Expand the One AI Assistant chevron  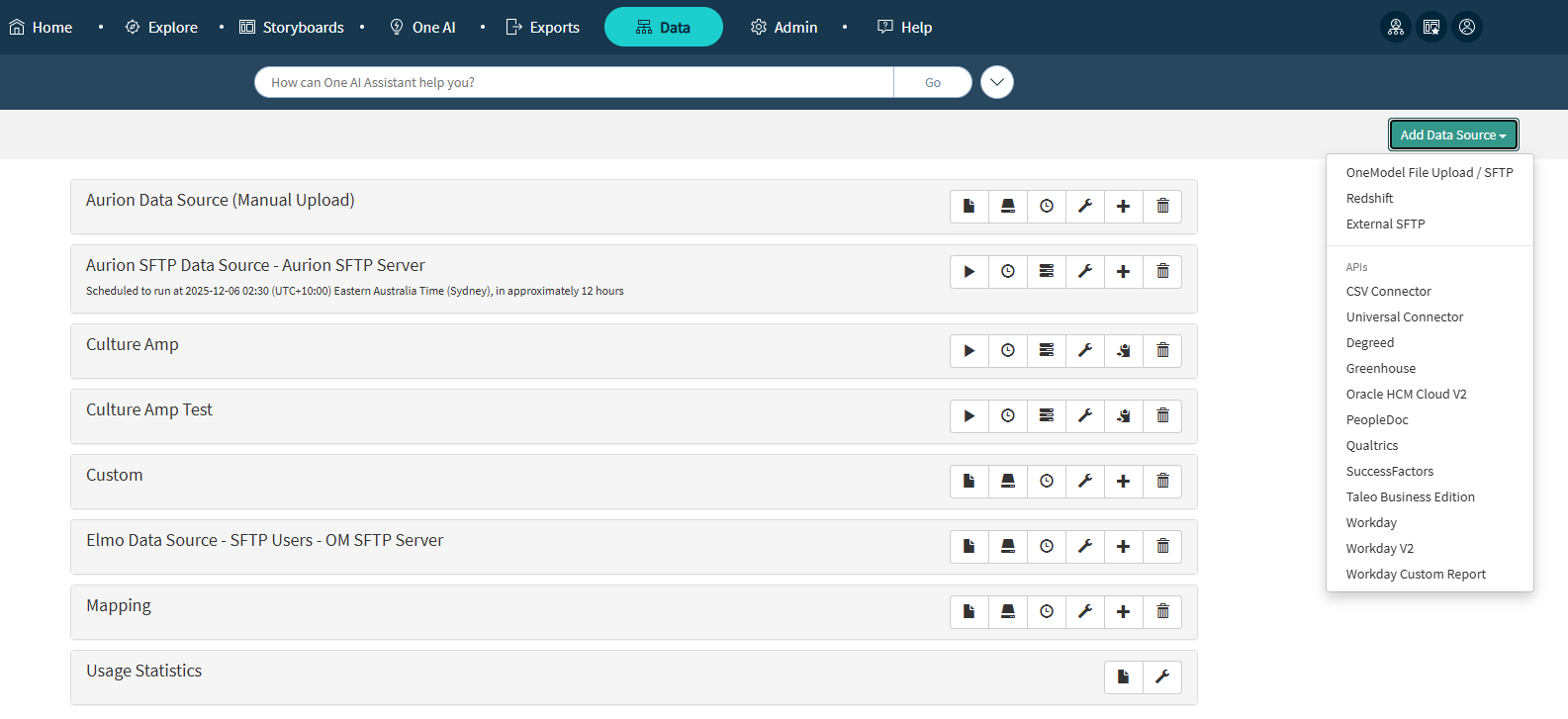point(997,82)
